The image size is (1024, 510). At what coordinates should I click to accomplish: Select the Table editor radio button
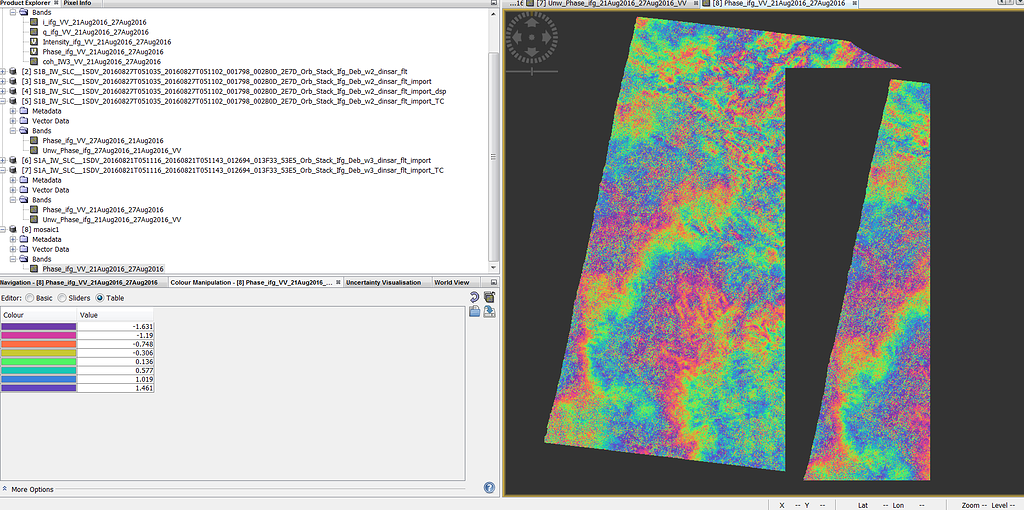pyautogui.click(x=100, y=298)
